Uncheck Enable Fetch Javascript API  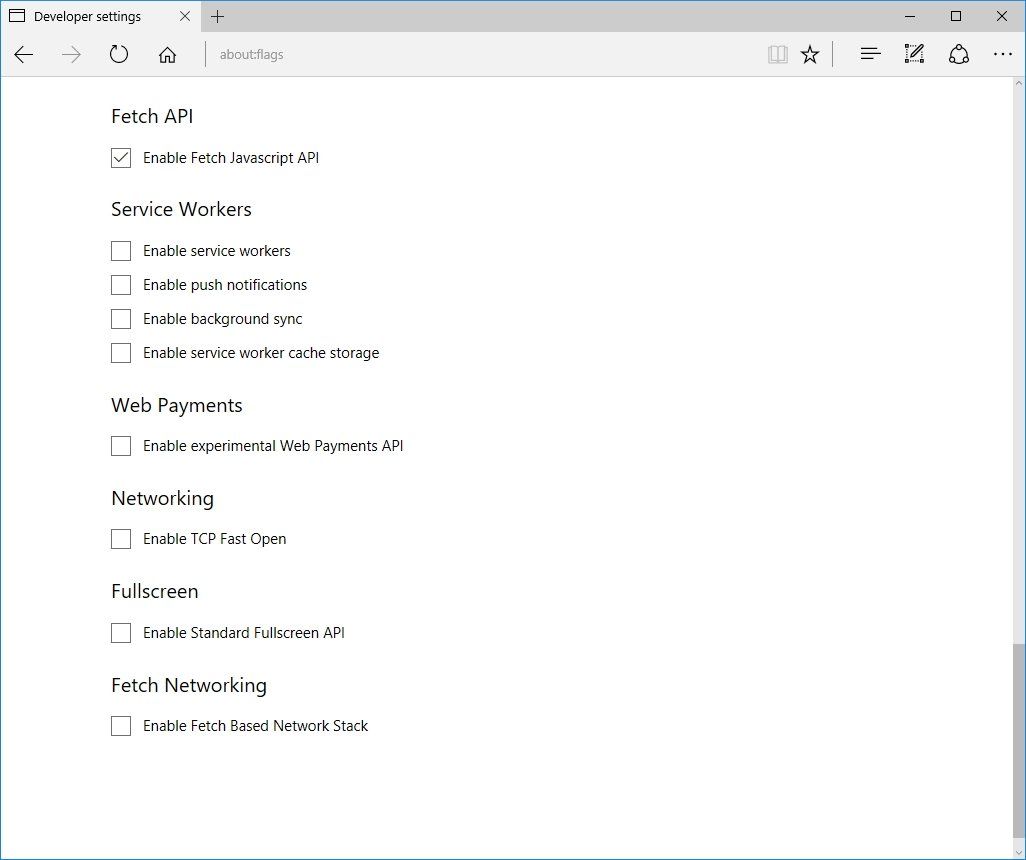click(x=121, y=158)
